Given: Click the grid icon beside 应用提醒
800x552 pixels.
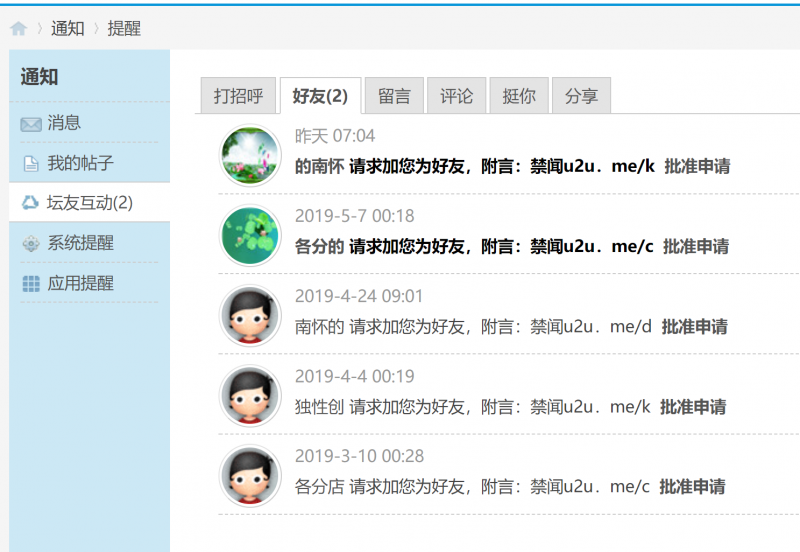Looking at the screenshot, I should pyautogui.click(x=31, y=284).
